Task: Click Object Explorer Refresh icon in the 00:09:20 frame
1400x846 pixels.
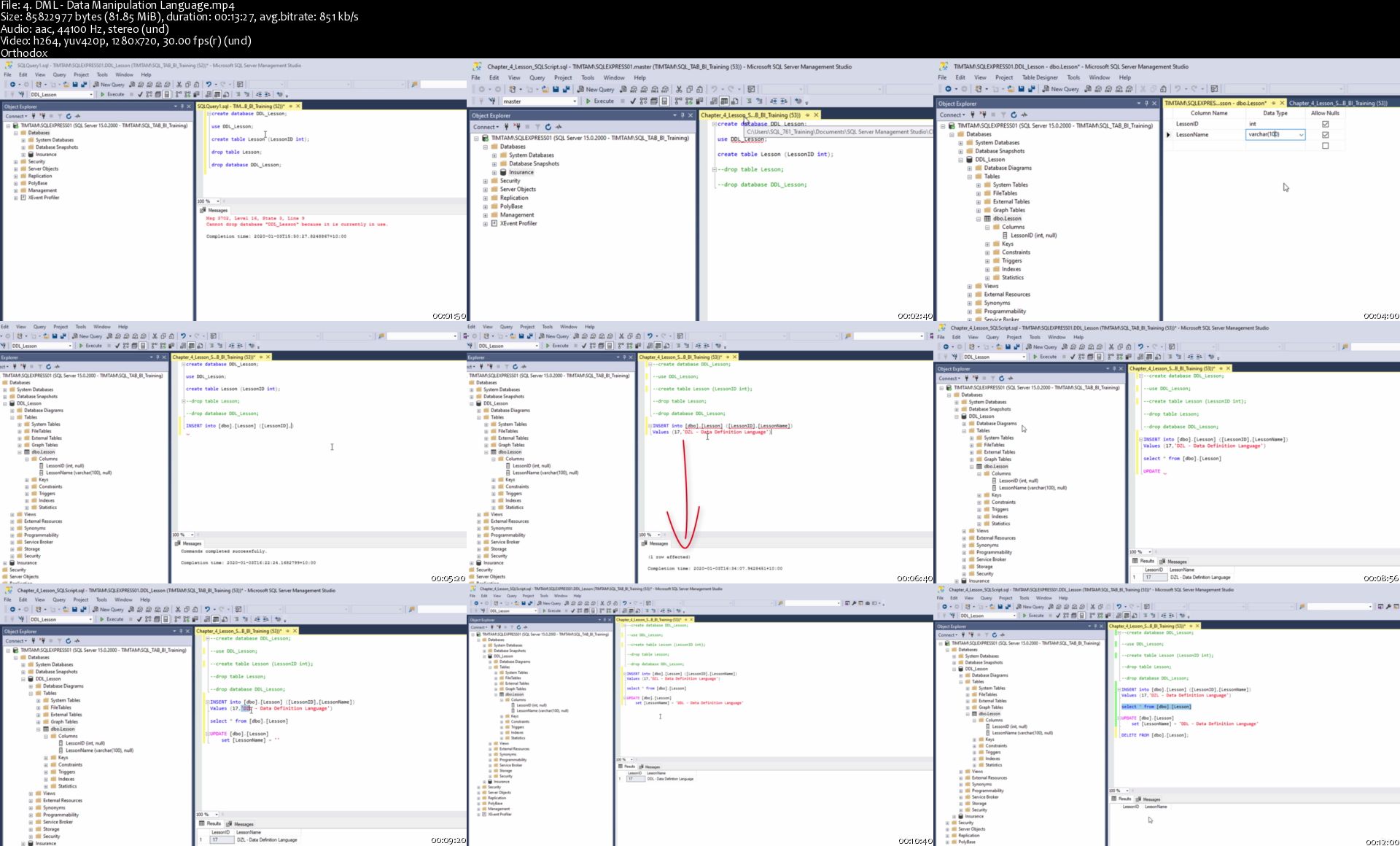Action: click(69, 641)
